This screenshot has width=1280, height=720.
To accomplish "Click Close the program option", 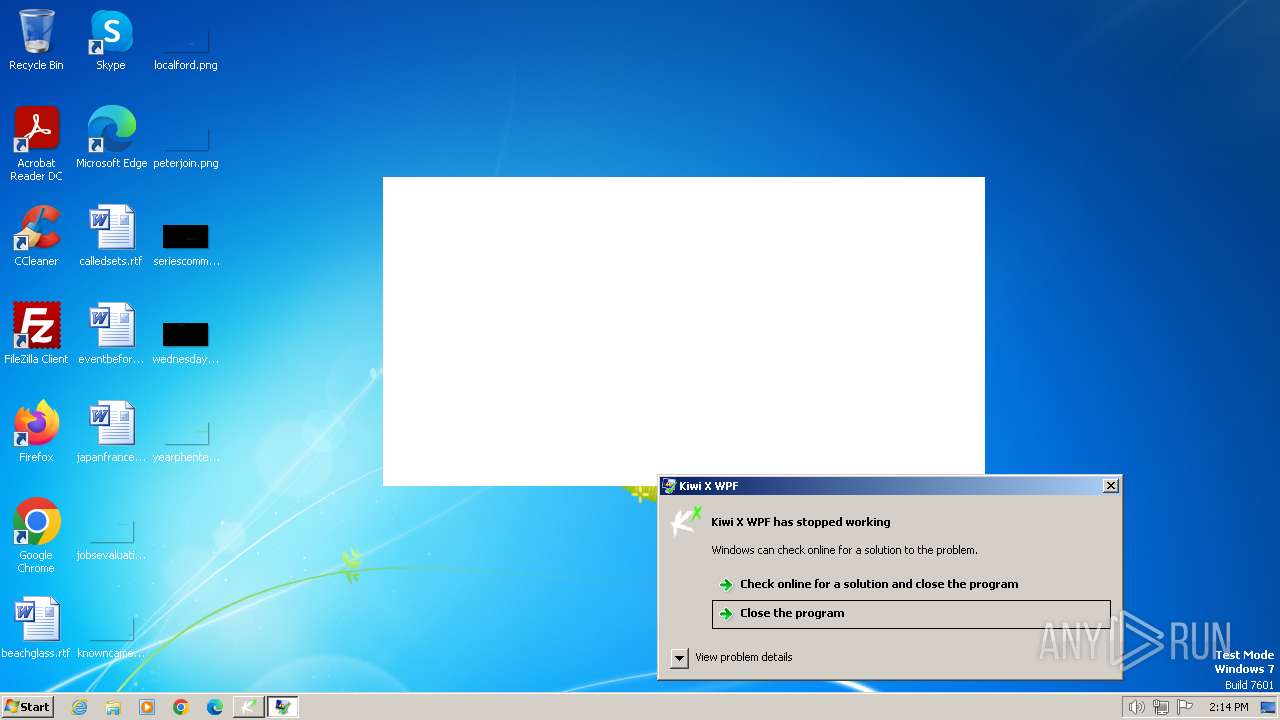I will click(x=911, y=613).
